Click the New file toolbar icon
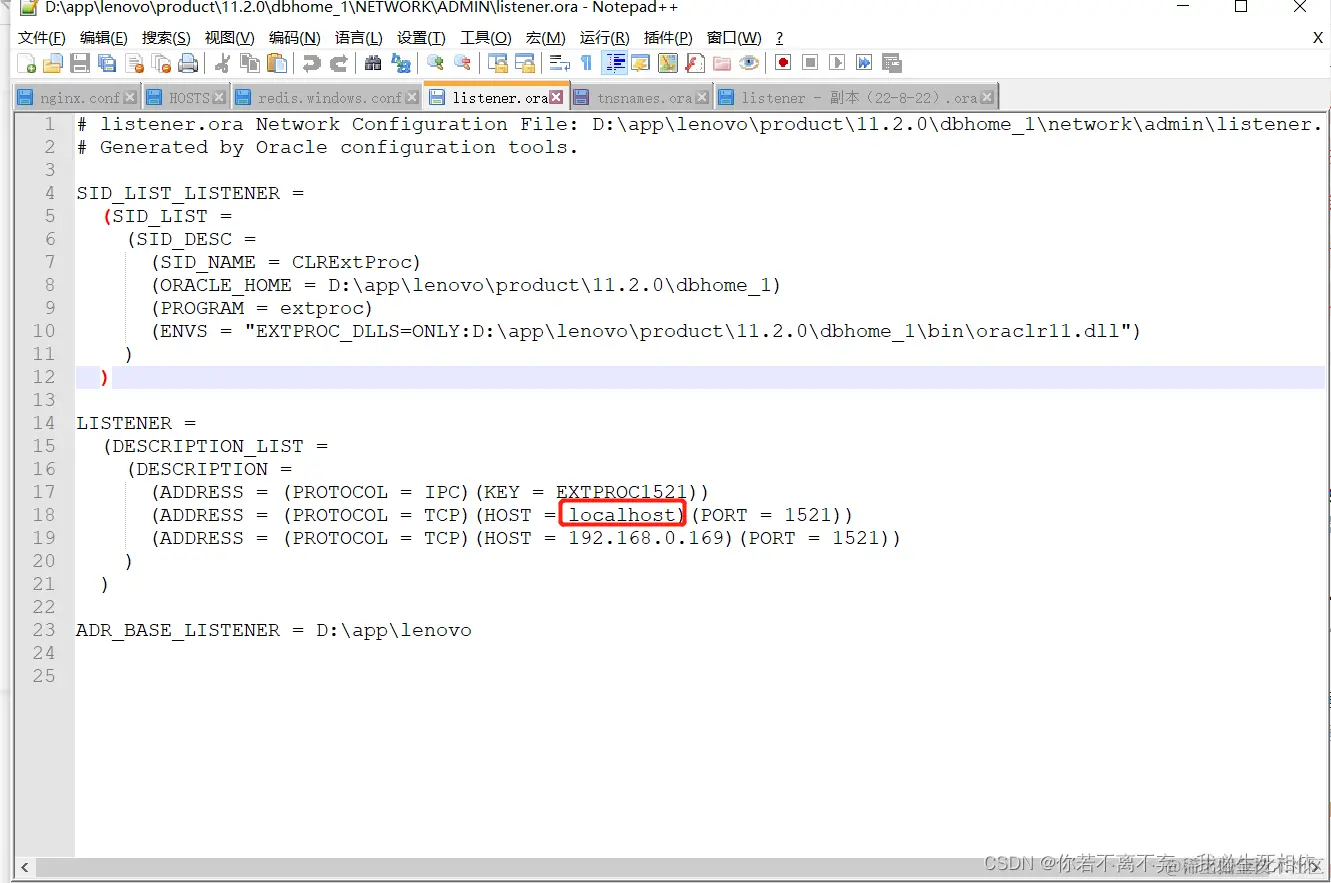 pos(27,63)
